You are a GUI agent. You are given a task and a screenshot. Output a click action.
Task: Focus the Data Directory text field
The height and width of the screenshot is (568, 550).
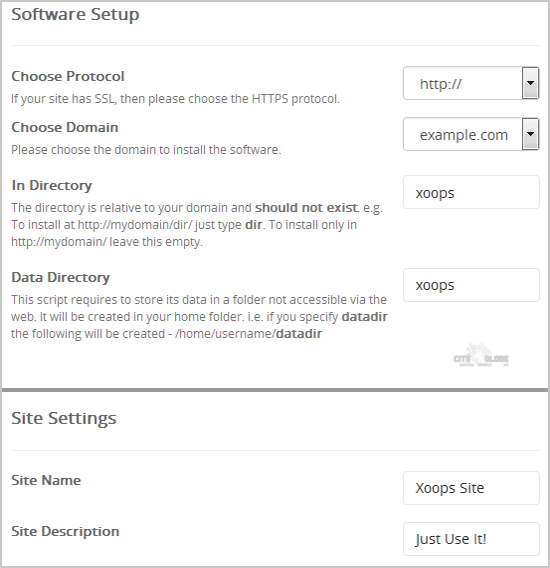(x=471, y=285)
